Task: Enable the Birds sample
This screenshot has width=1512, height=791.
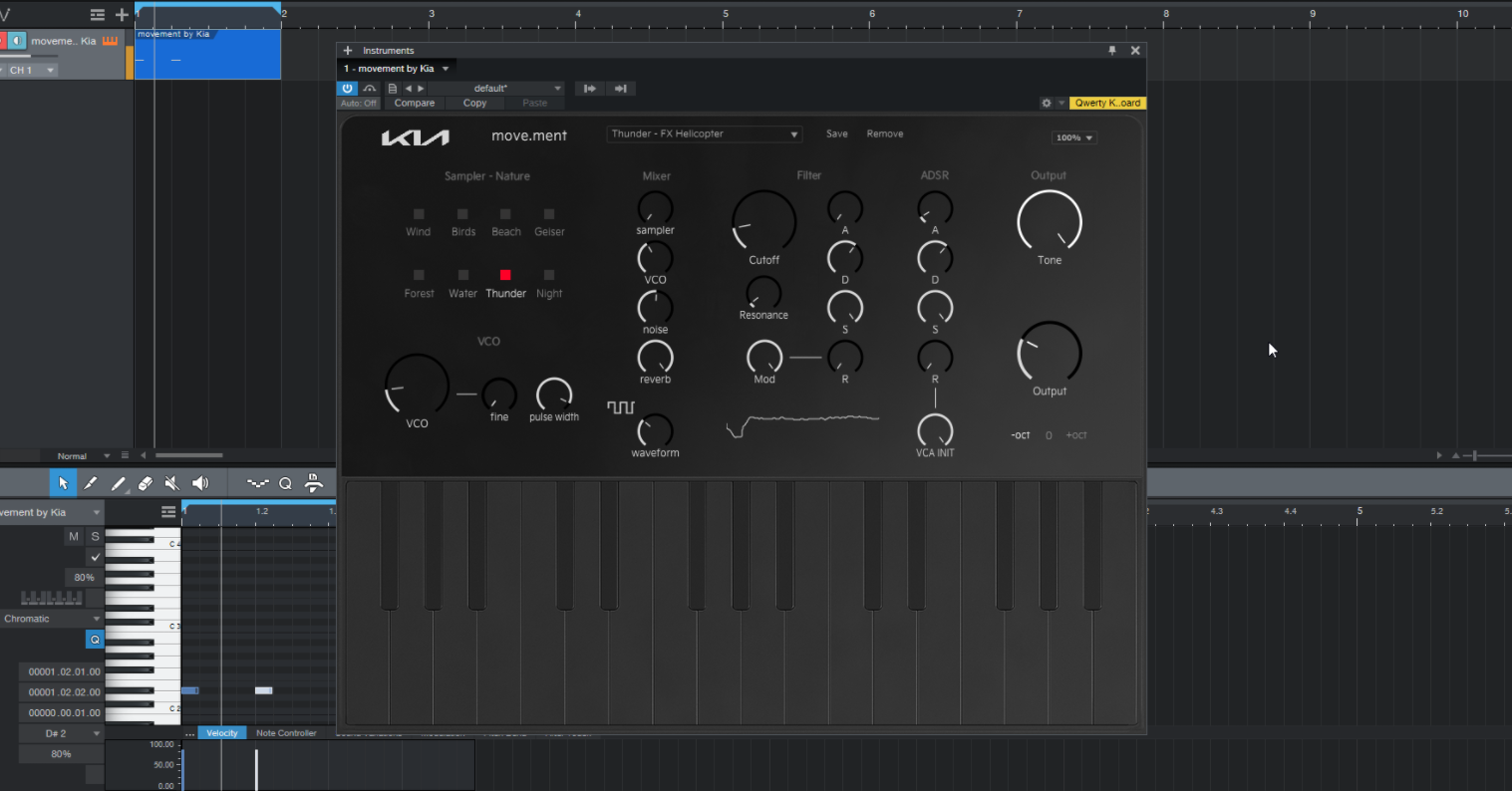Action: coord(462,214)
